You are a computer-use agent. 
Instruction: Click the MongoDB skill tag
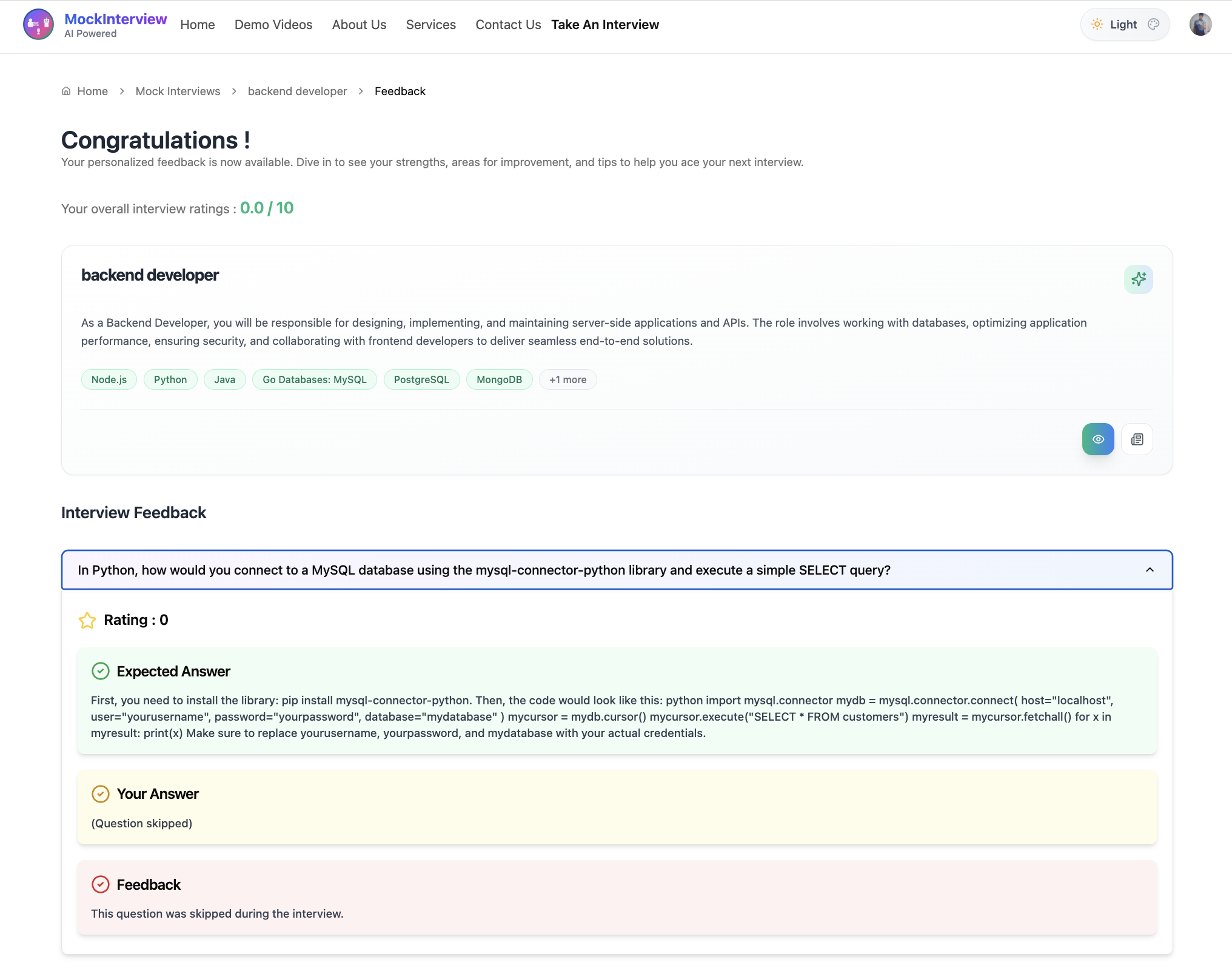(x=499, y=379)
